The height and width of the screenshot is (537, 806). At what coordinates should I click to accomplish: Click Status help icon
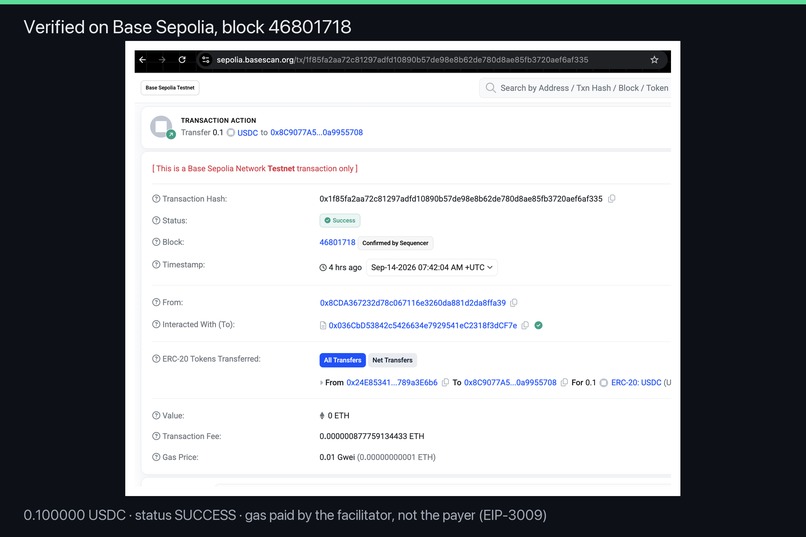(x=156, y=220)
